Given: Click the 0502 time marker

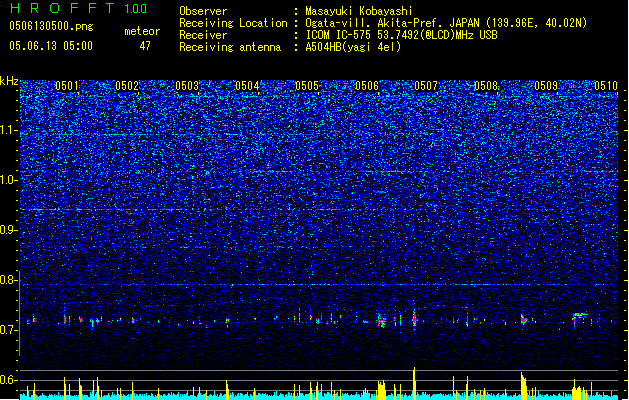Looking at the screenshot, I should pos(127,86).
